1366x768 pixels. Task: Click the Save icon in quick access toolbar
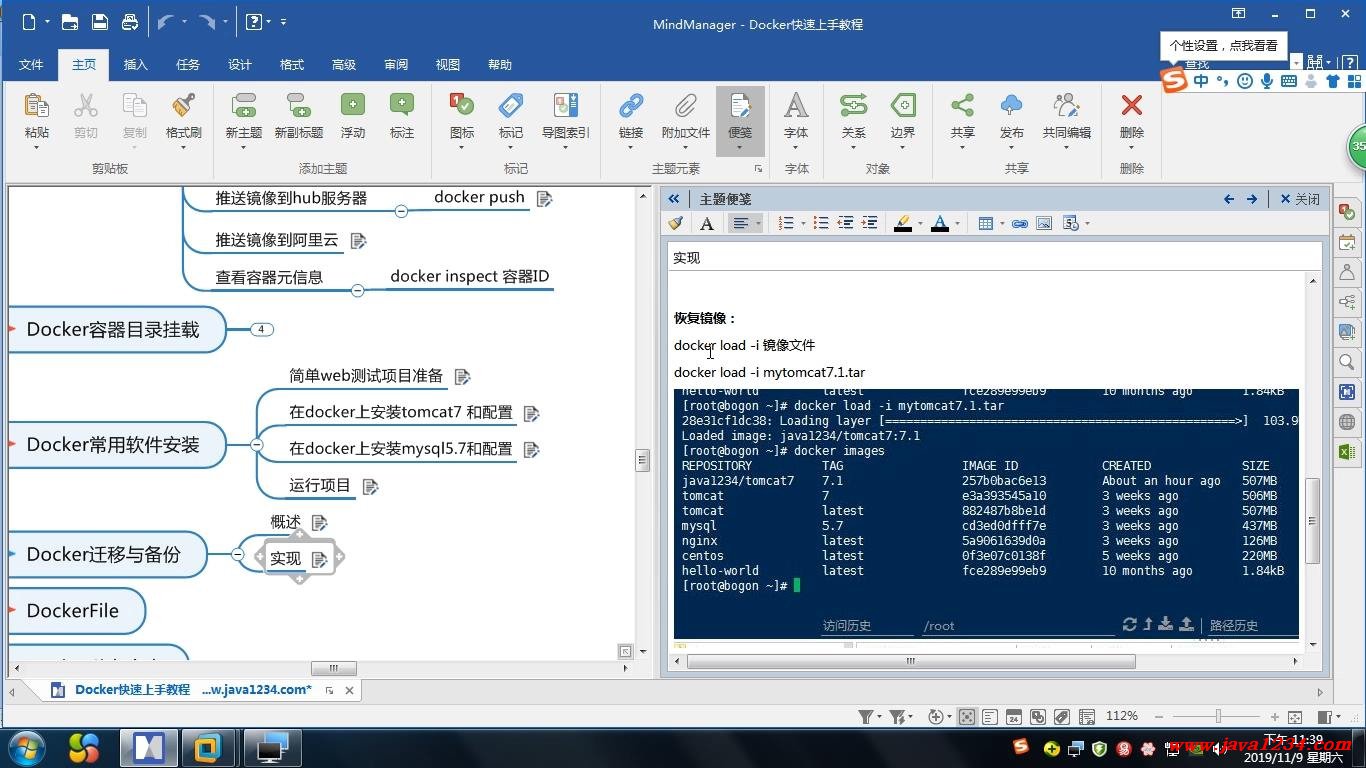[100, 22]
